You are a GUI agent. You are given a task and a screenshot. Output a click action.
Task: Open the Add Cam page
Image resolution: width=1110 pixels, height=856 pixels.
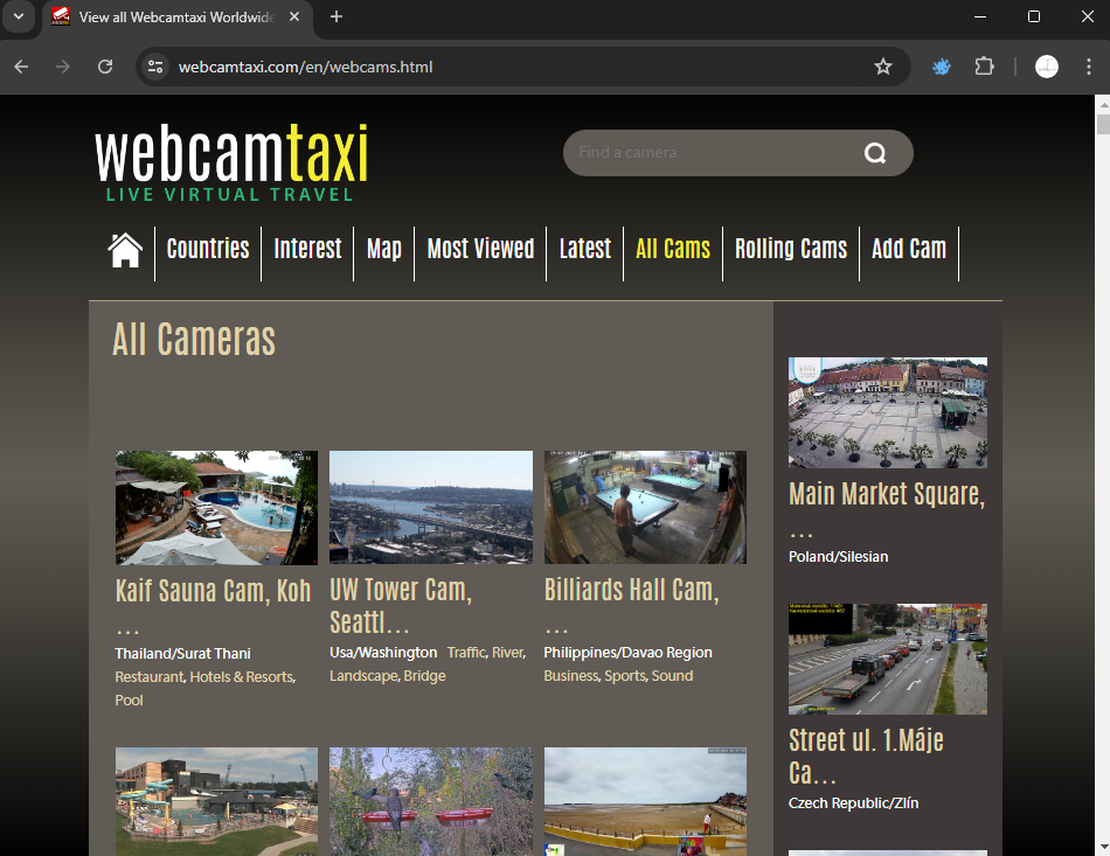click(x=908, y=249)
